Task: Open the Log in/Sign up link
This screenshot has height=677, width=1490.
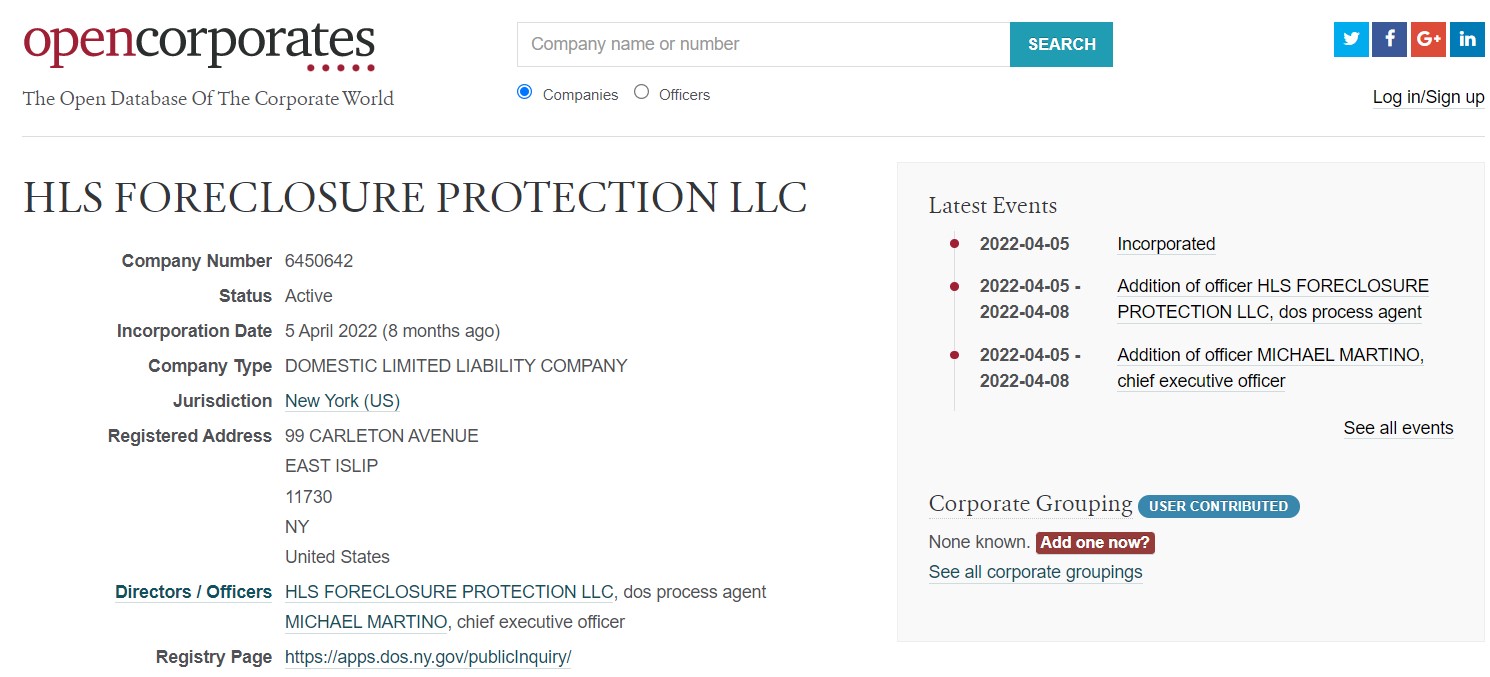Action: (x=1428, y=97)
